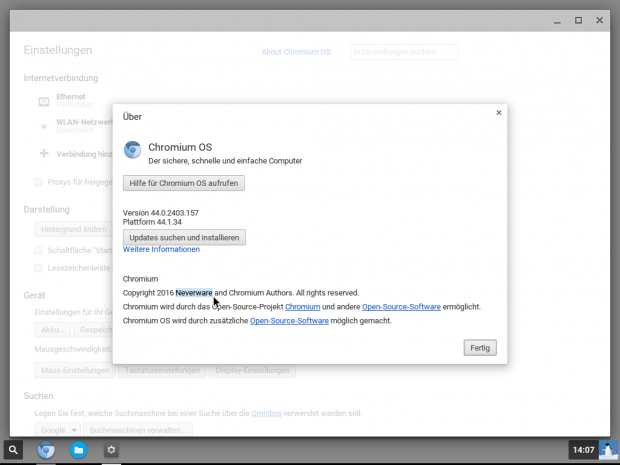
Task: Open the Files app from shelf
Action: 79,450
